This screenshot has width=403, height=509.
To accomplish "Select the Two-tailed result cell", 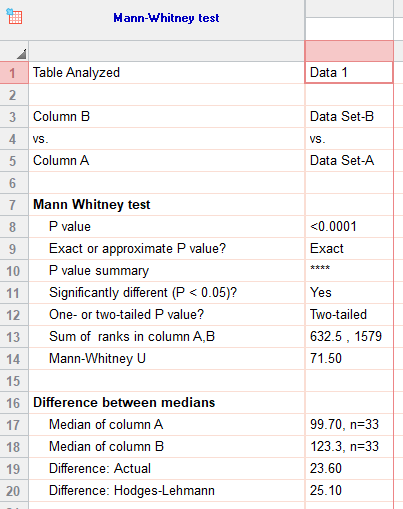I will point(349,315).
